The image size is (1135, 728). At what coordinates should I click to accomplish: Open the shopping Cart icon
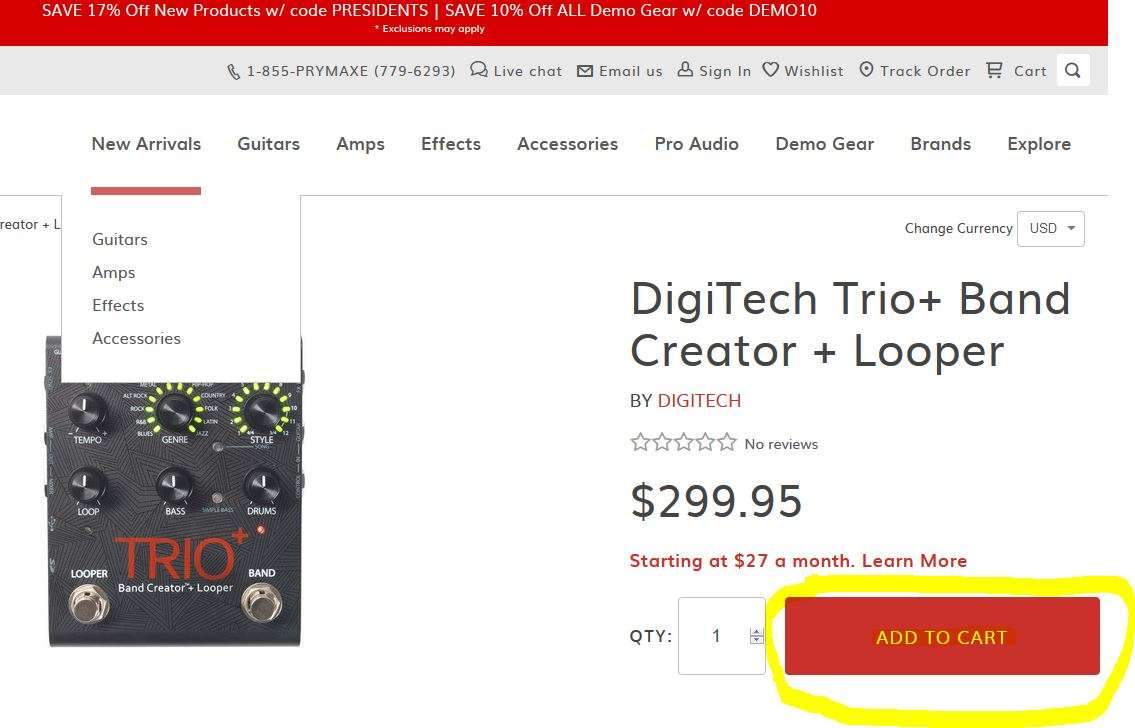point(995,70)
